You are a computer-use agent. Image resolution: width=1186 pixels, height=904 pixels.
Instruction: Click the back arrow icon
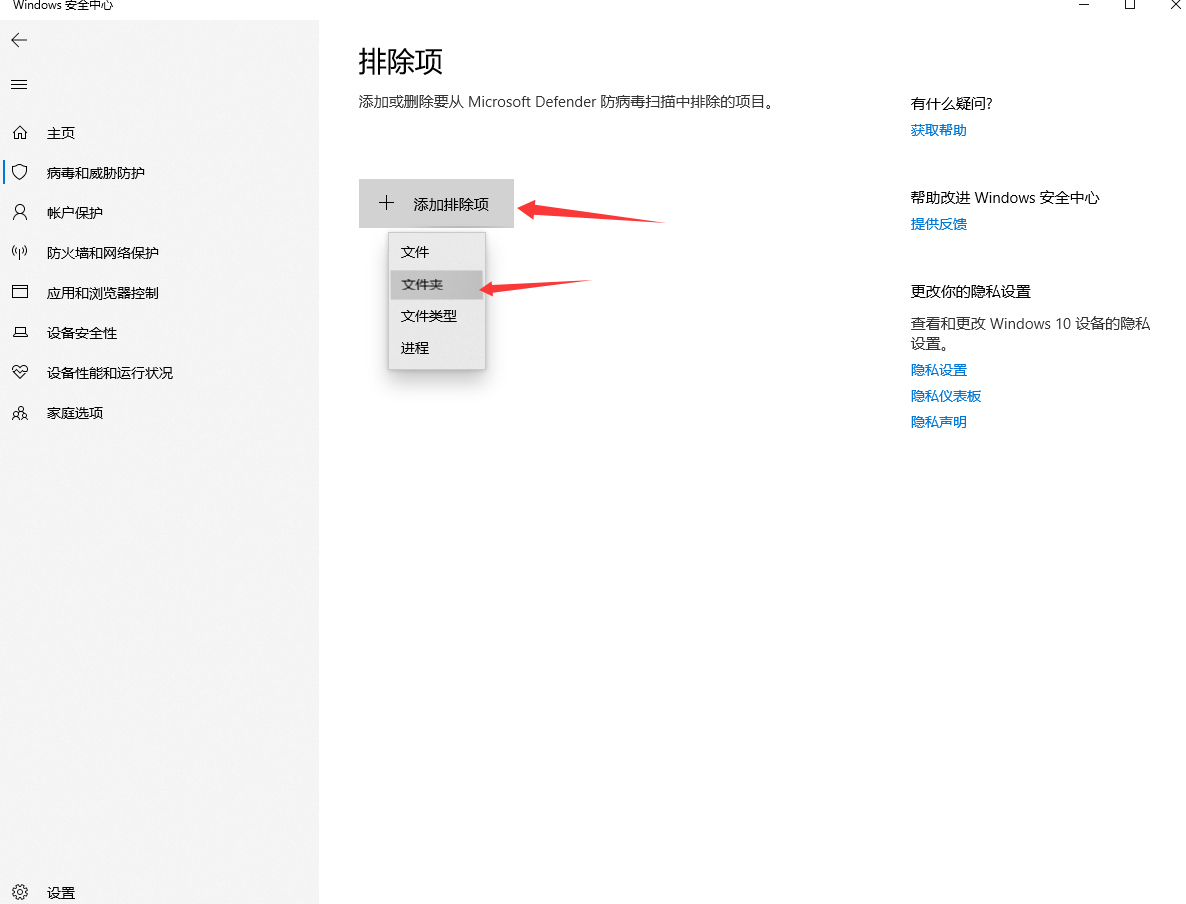tap(19, 40)
